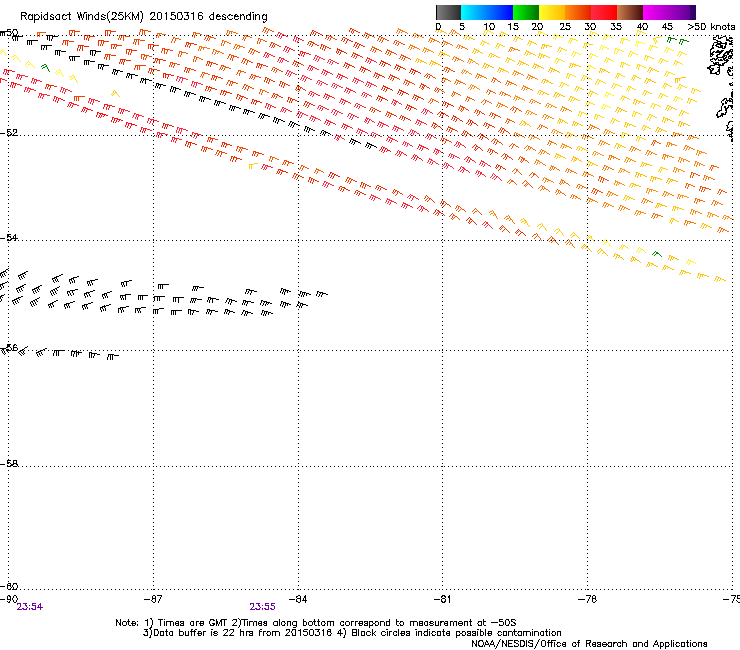This screenshot has height=650, width=740.
Task: Click the '-90' longitude axis label
Action: [9, 599]
